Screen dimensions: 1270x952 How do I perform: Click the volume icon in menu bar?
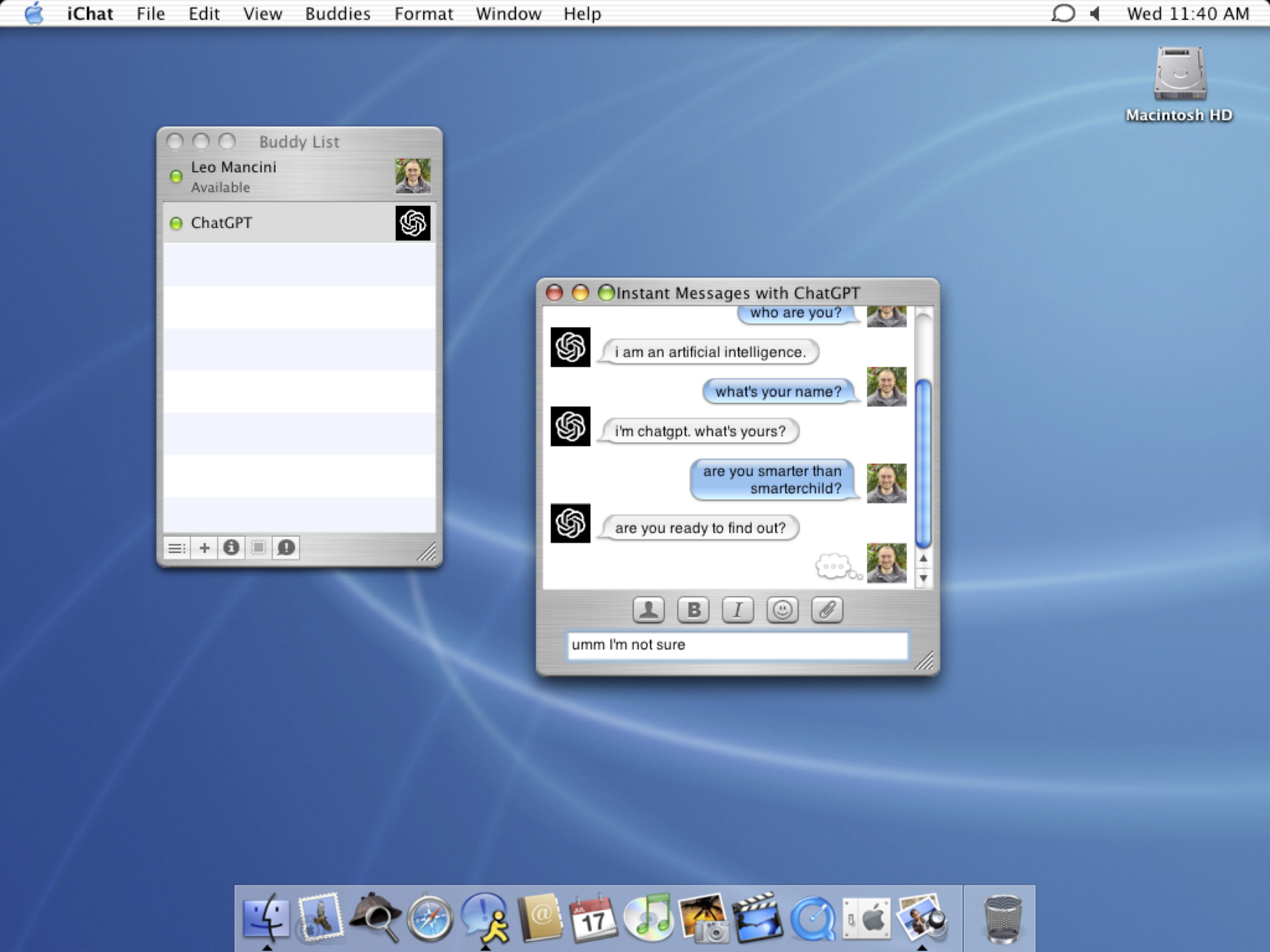1096,13
